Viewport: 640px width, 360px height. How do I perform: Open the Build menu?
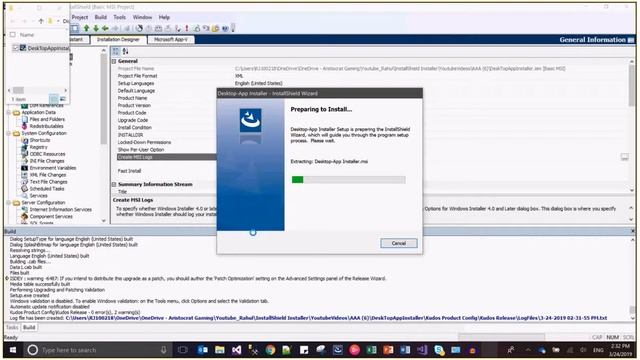(x=100, y=17)
